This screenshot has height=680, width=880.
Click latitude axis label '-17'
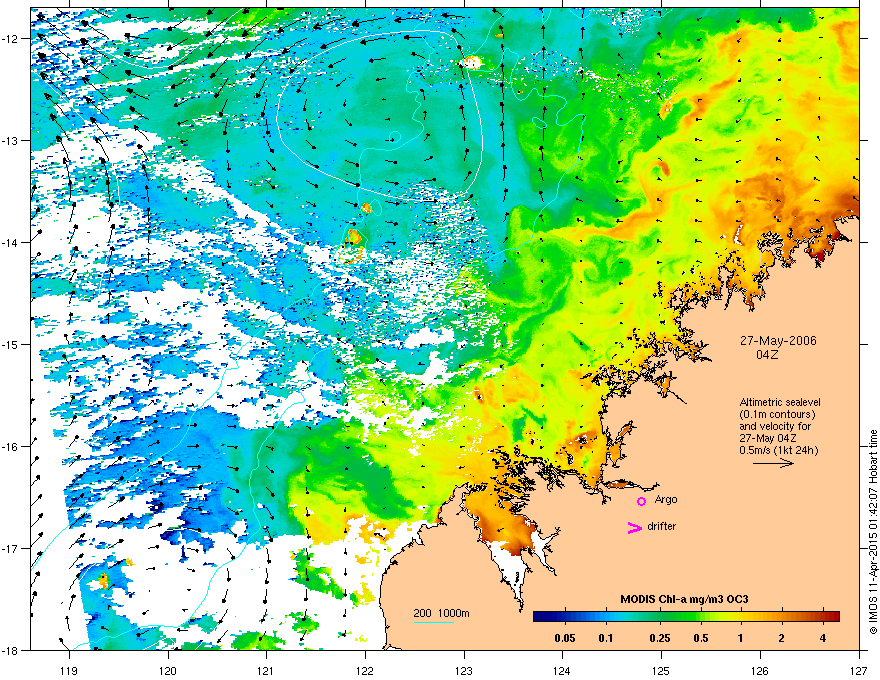(x=10, y=549)
